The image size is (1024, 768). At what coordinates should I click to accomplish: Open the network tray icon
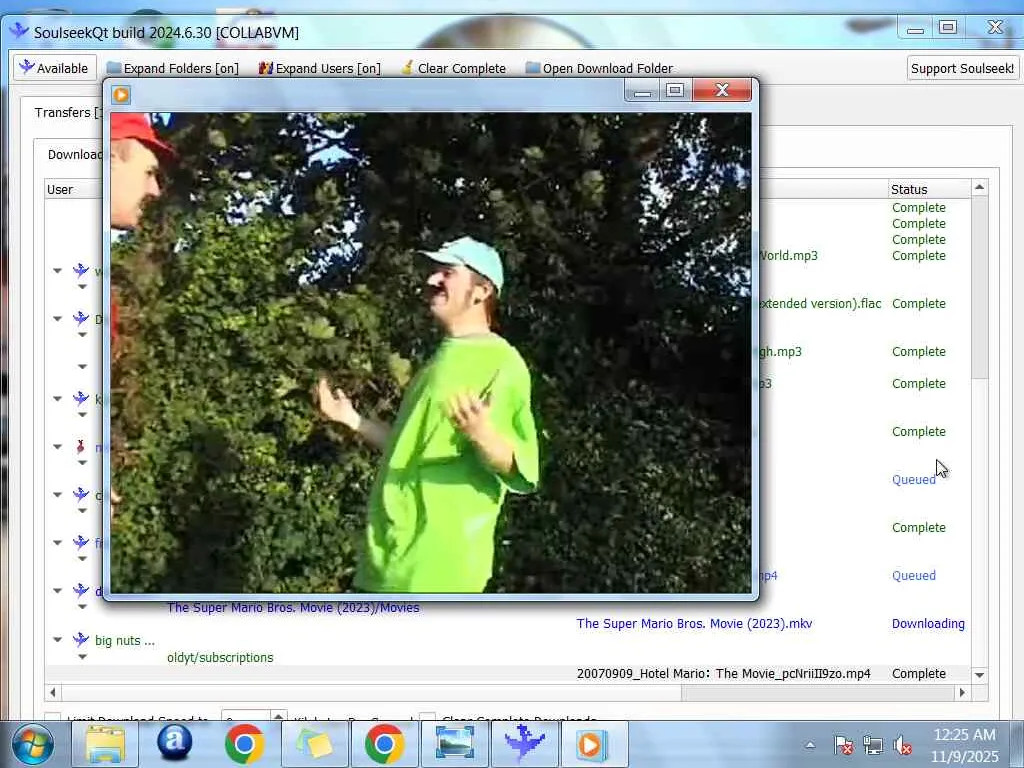[x=872, y=745]
